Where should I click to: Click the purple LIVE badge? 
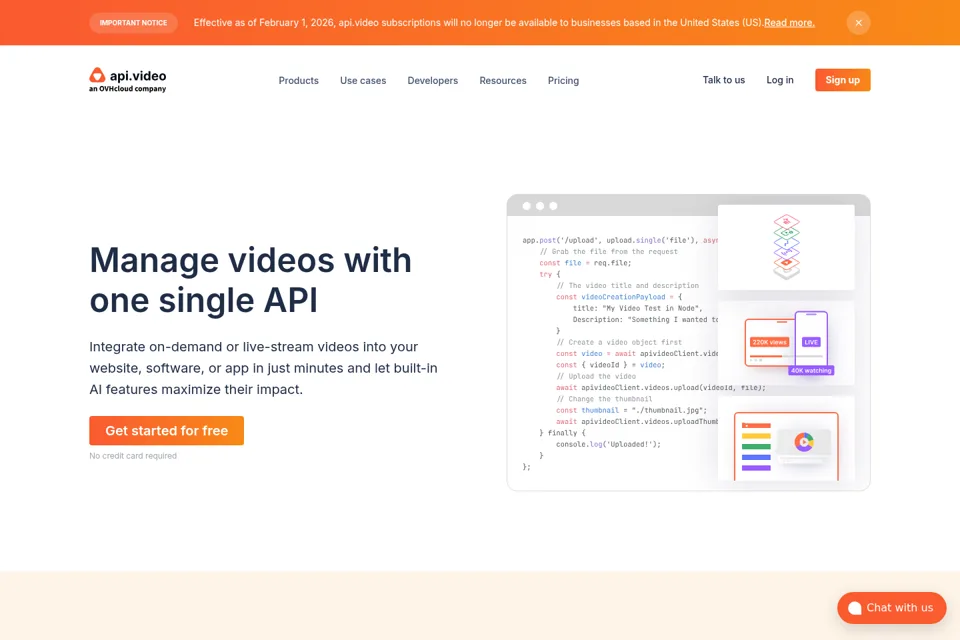tap(811, 342)
